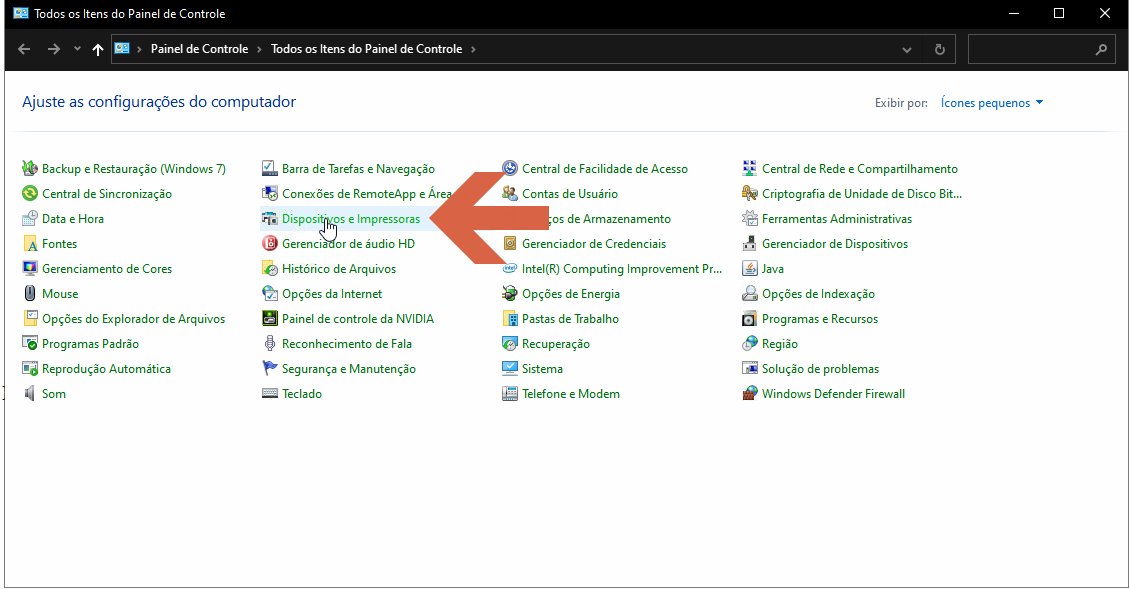Open Ferramentas Administrativas link
This screenshot has width=1130, height=589.
(837, 218)
